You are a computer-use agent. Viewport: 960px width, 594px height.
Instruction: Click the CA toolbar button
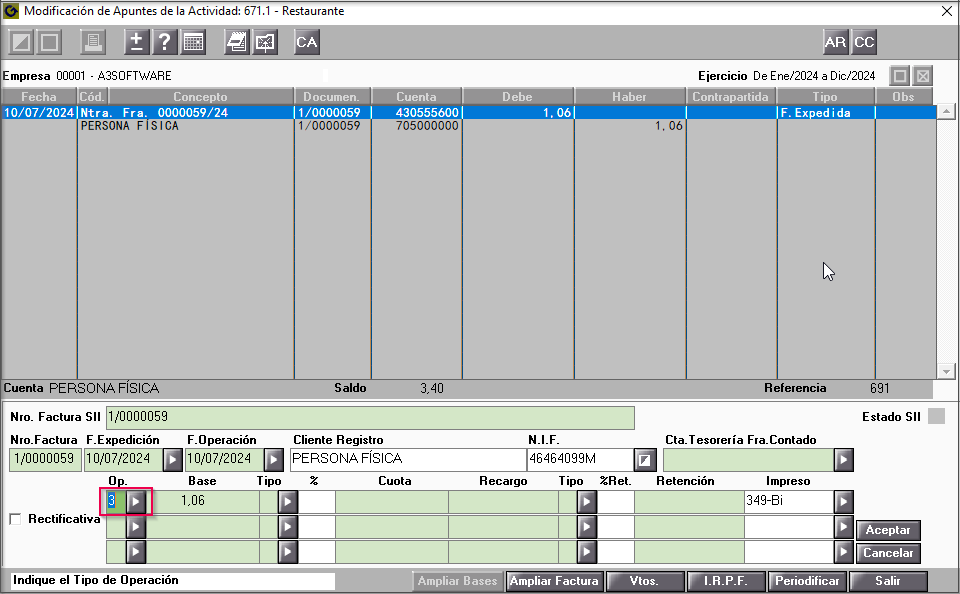[x=307, y=42]
